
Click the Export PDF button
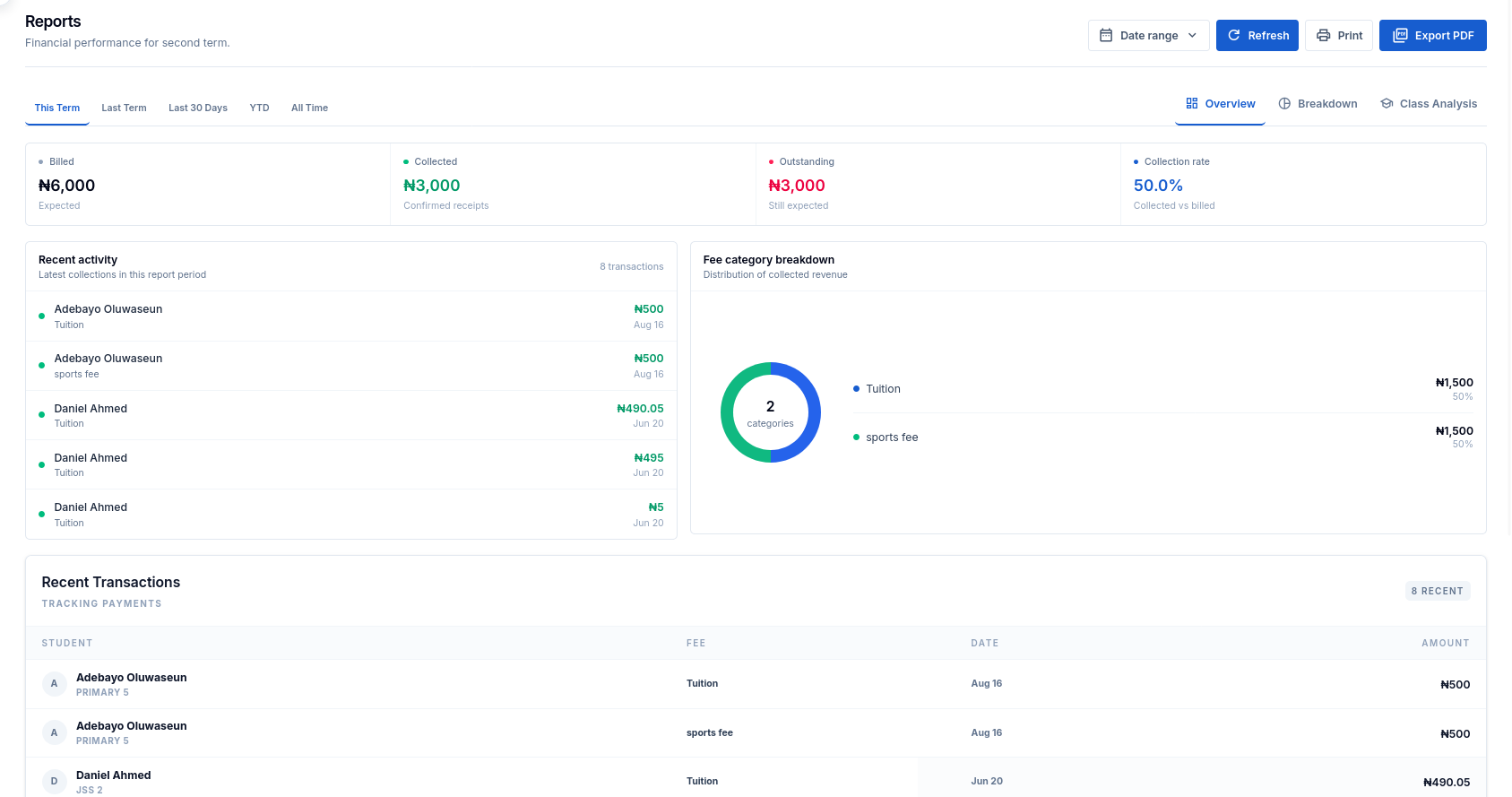pyautogui.click(x=1432, y=36)
